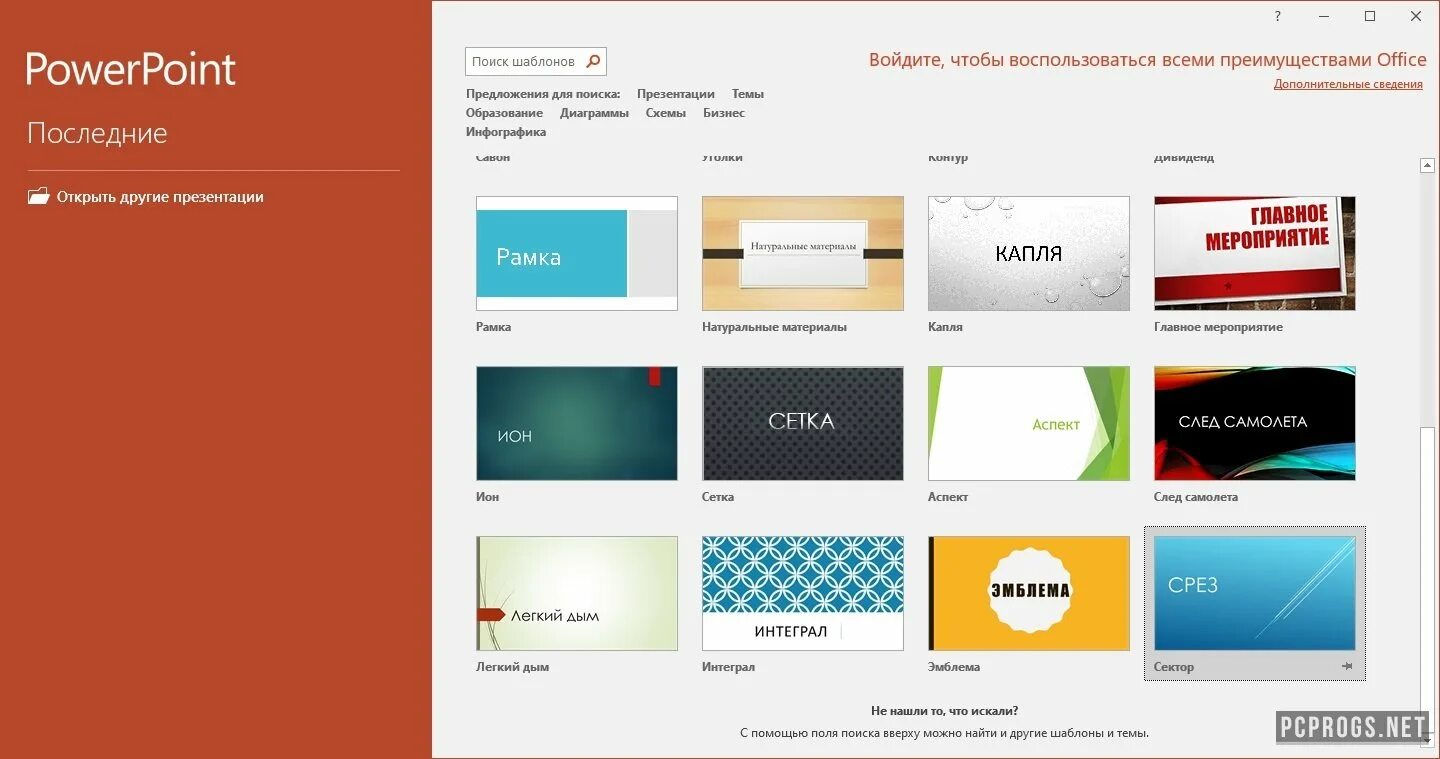Viewport: 1440px width, 759px height.
Task: Click the Дополнительные сведения link
Action: [x=1348, y=84]
